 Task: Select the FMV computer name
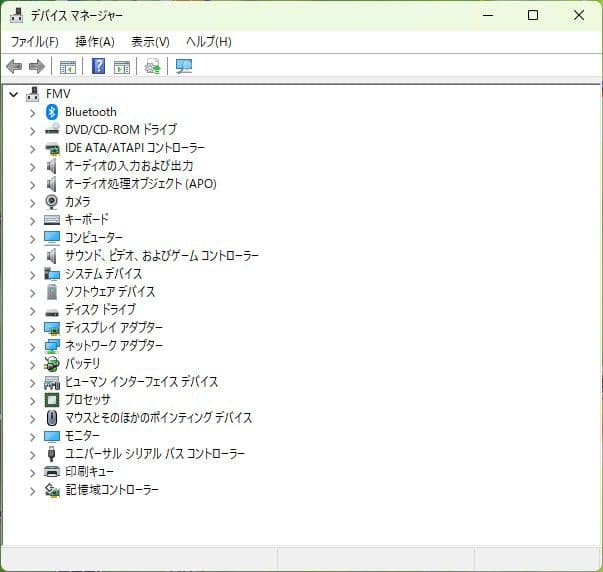tap(58, 94)
